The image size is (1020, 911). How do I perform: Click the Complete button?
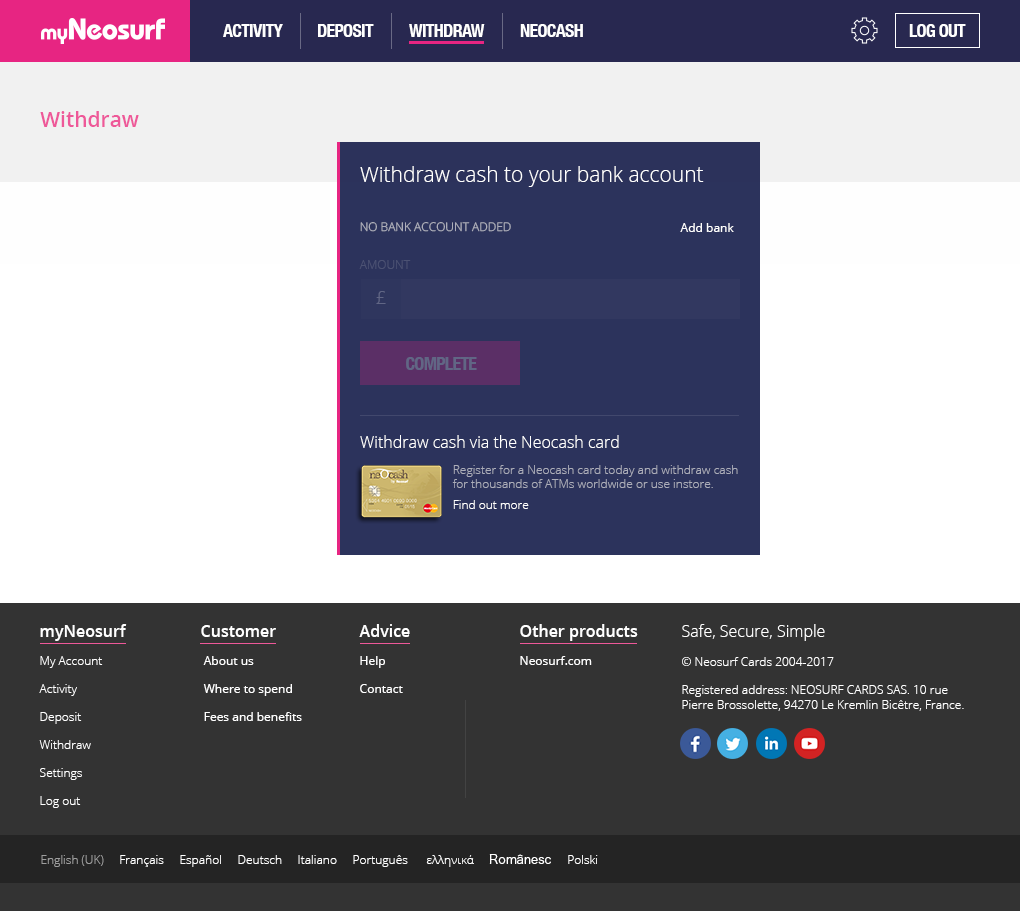tap(440, 363)
